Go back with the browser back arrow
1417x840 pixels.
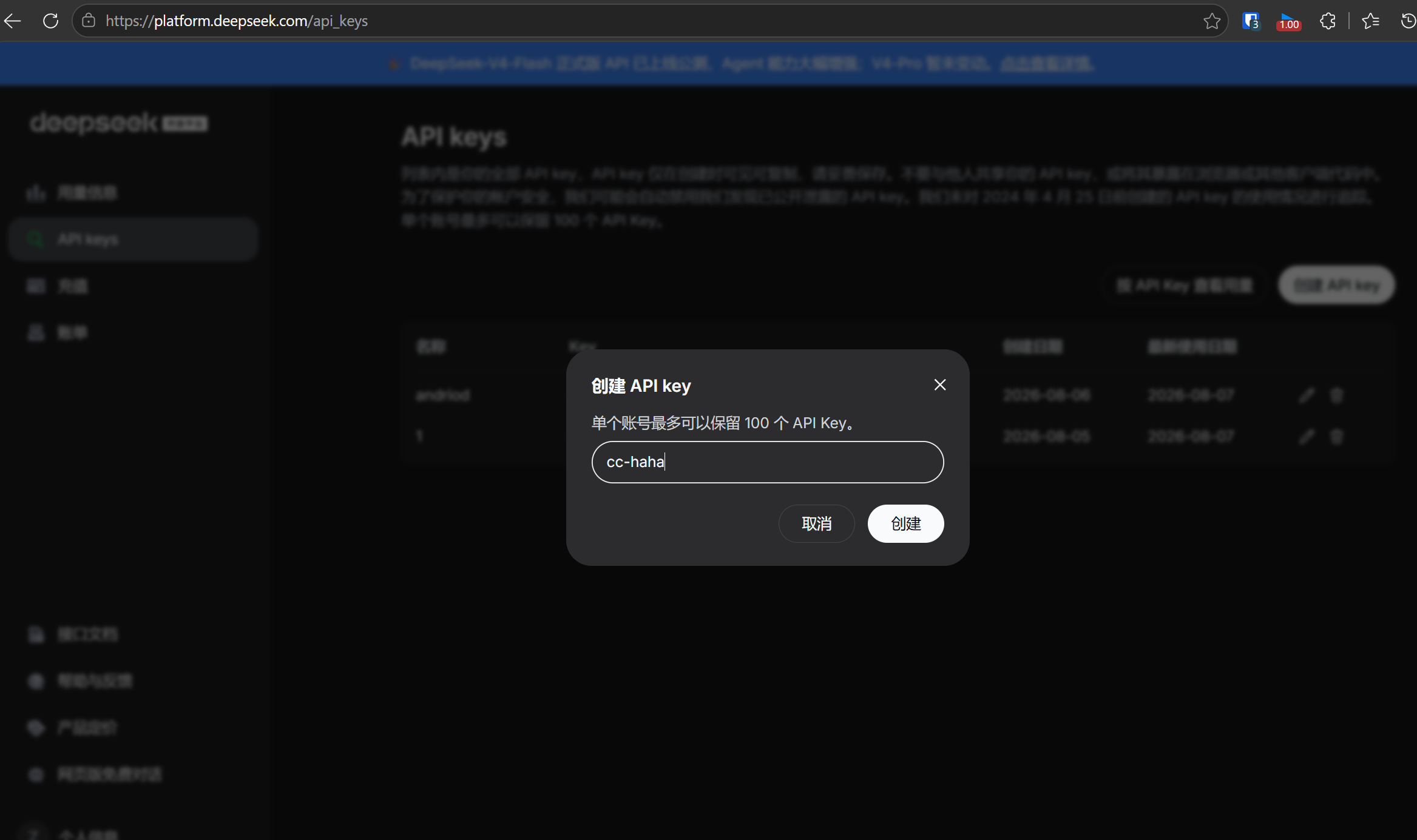pyautogui.click(x=13, y=21)
